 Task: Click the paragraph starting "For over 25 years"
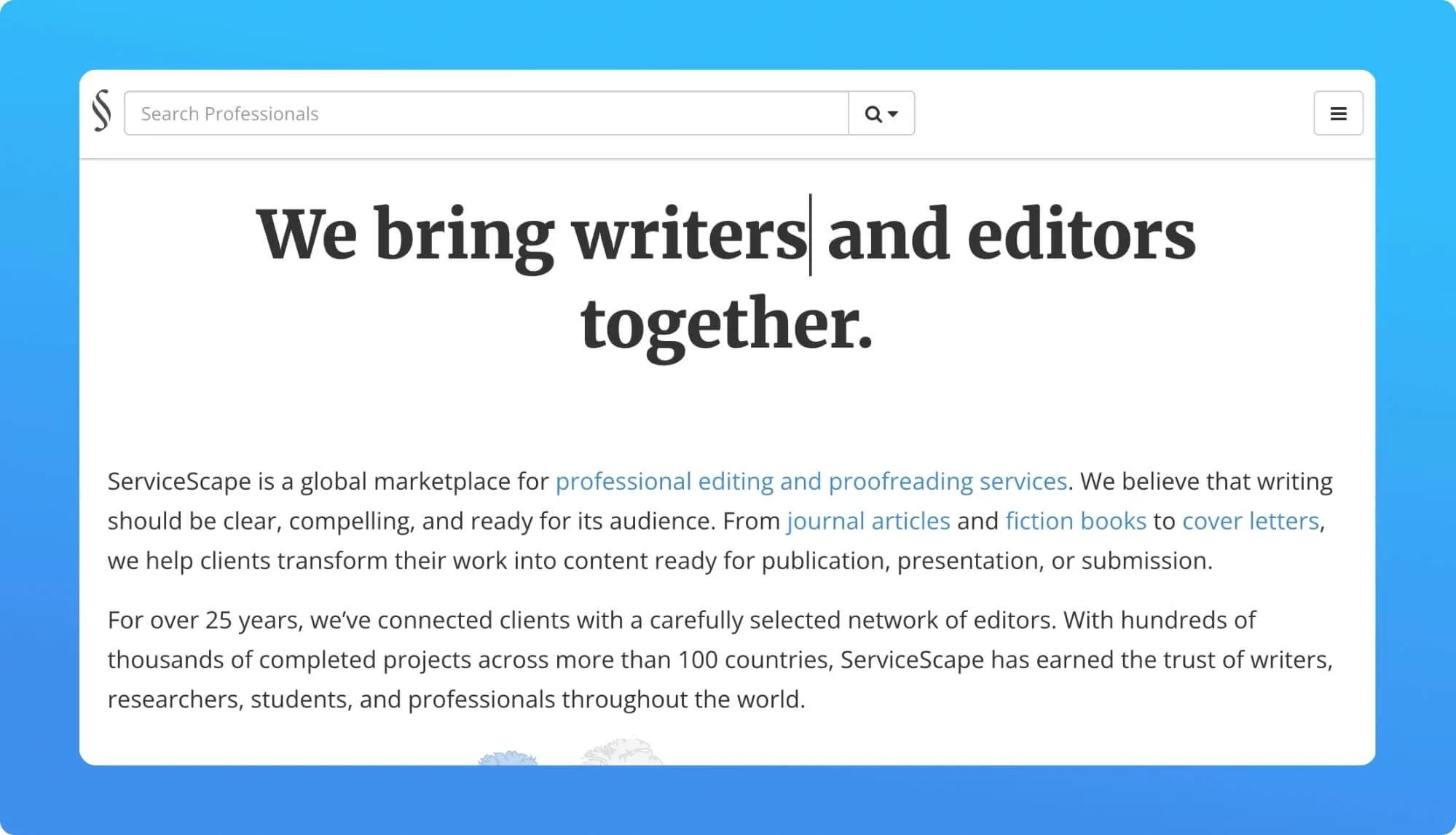(720, 659)
